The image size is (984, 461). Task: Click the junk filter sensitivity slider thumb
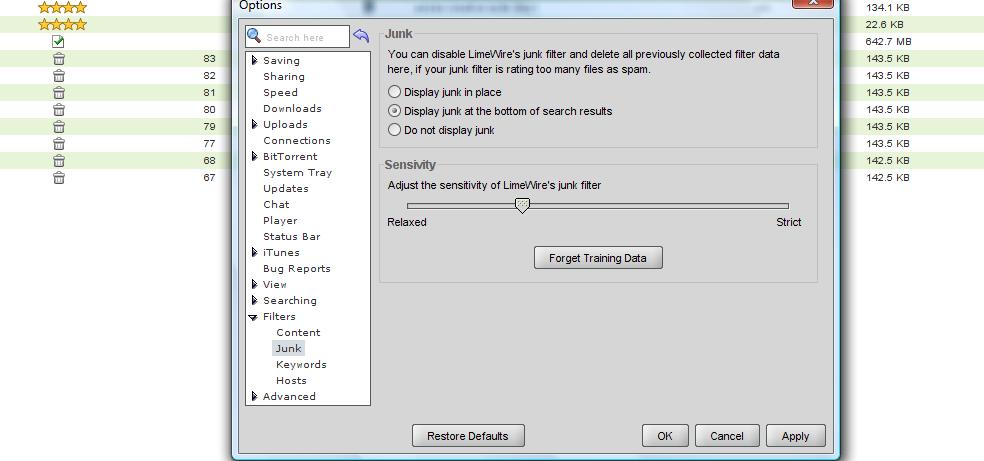pyautogui.click(x=522, y=205)
